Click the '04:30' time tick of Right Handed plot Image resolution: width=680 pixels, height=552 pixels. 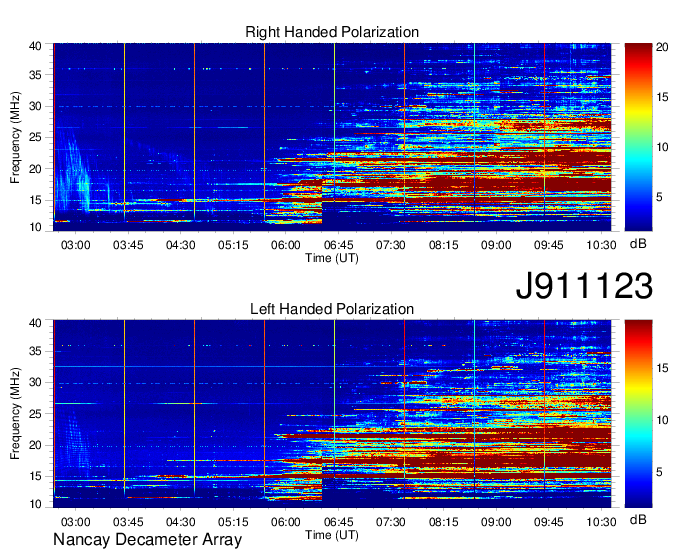[180, 245]
